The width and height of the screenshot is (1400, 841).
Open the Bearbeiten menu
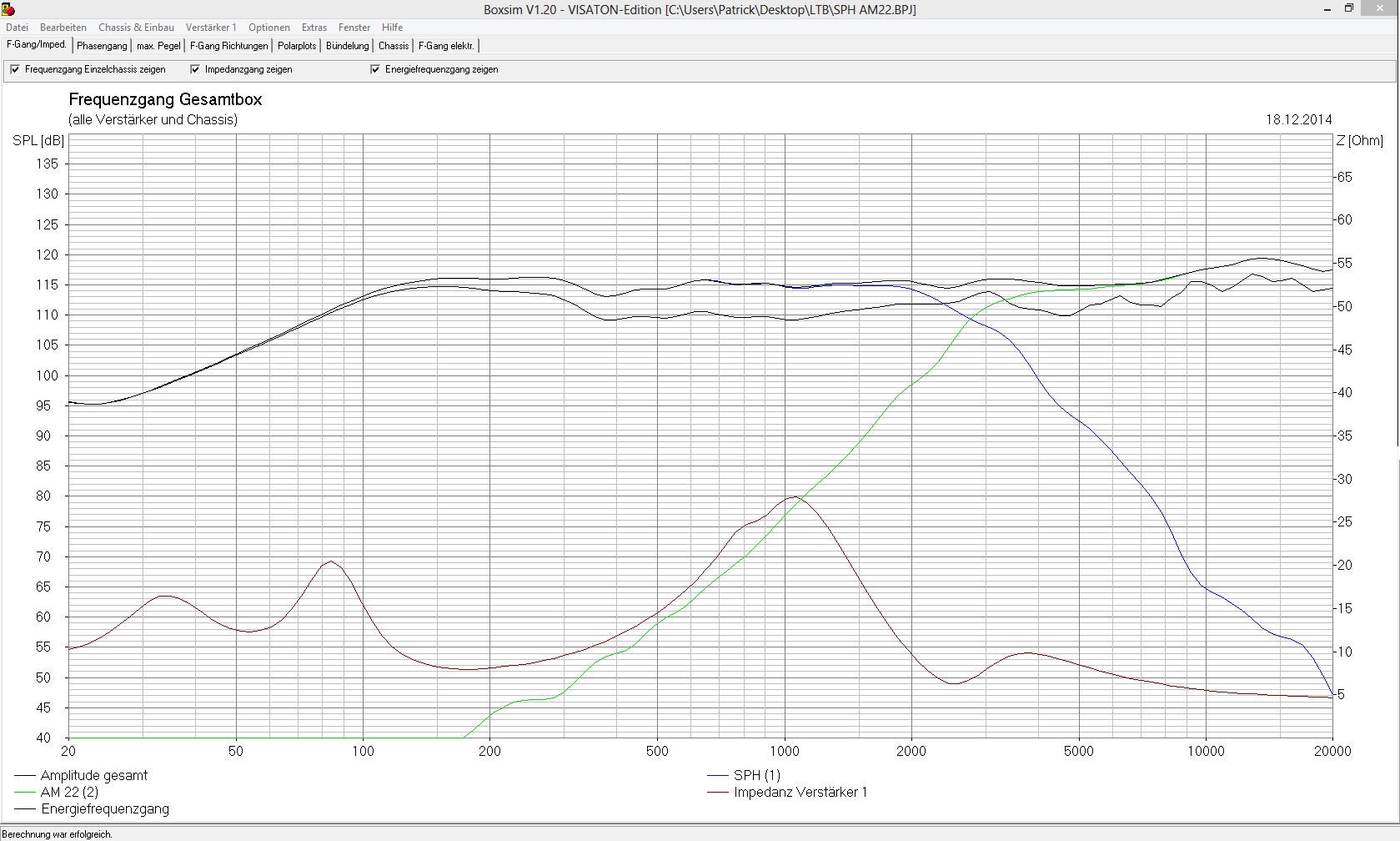click(x=63, y=28)
